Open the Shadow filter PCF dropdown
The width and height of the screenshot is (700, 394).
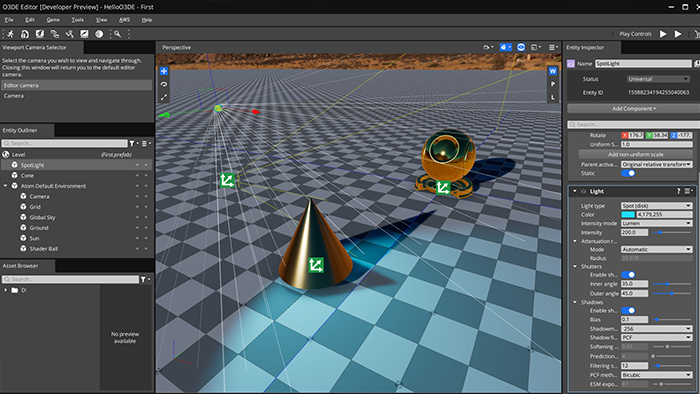[657, 337]
